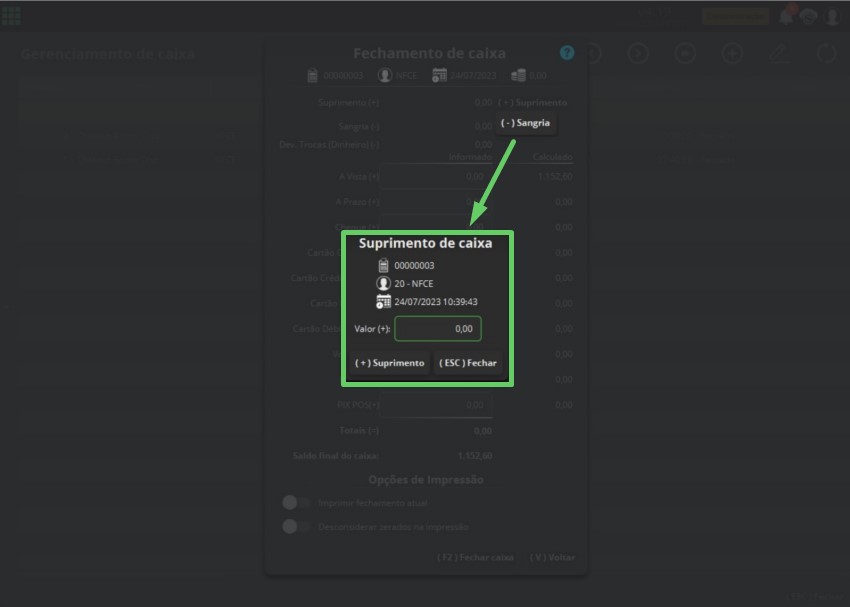Click the circled plus add icon in toolbar
The height and width of the screenshot is (607, 850).
pyautogui.click(x=732, y=53)
